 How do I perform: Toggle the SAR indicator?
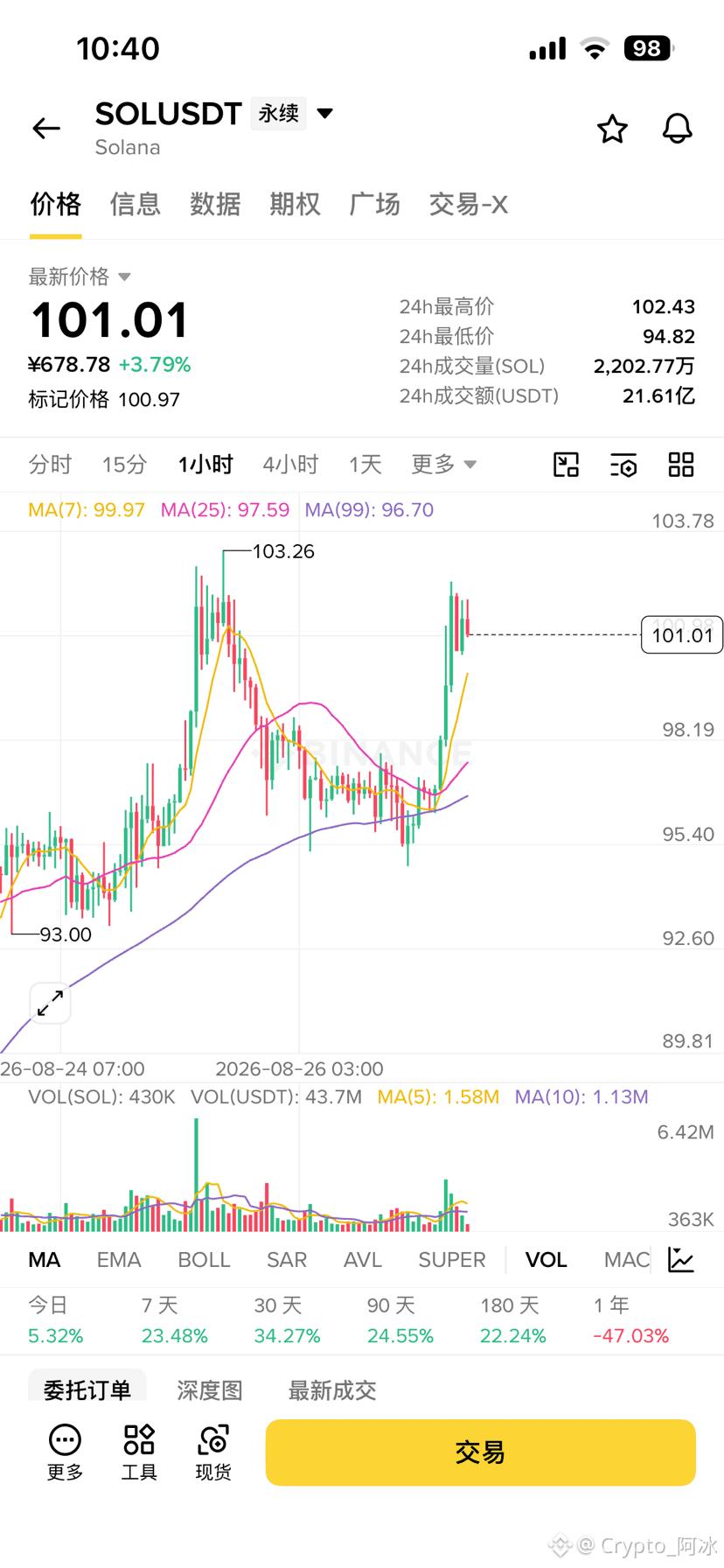tap(287, 1260)
